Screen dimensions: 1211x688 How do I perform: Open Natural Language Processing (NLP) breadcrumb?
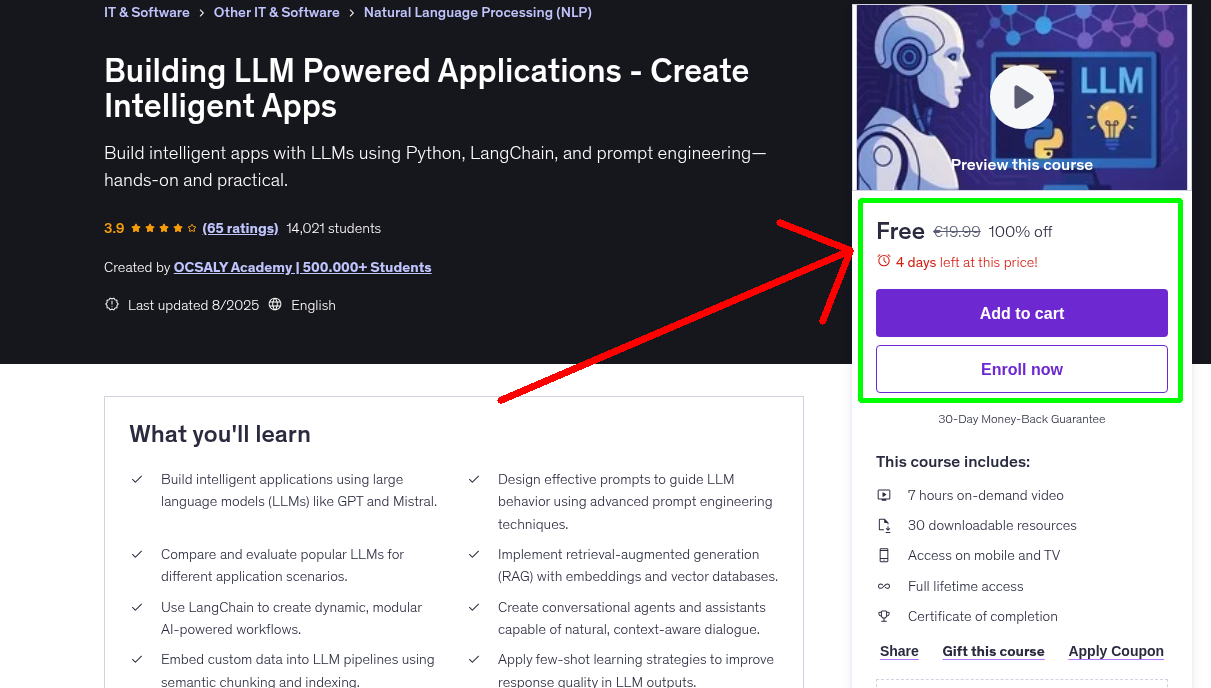[x=477, y=12]
